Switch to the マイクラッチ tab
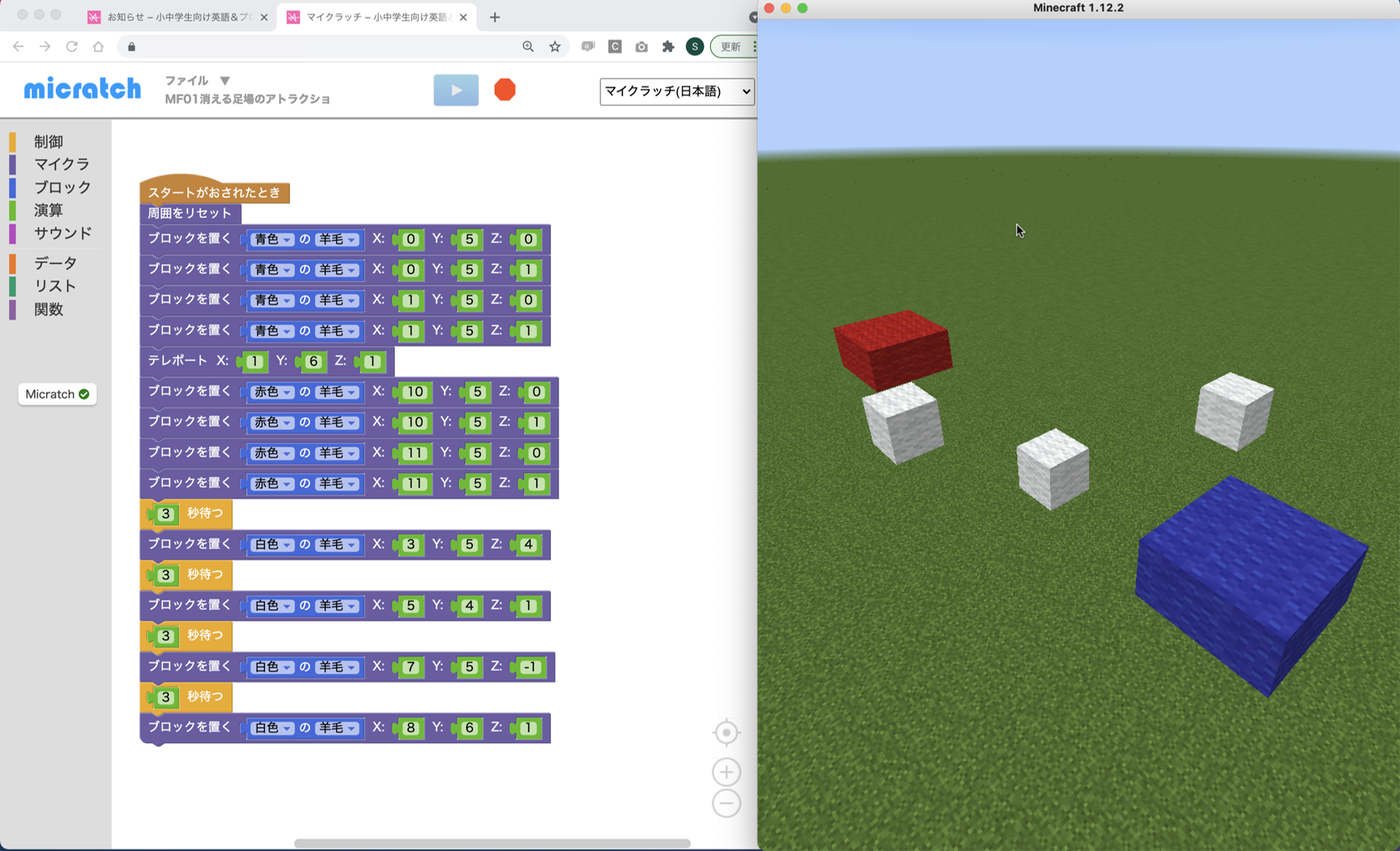The height and width of the screenshot is (851, 1400). [x=376, y=17]
